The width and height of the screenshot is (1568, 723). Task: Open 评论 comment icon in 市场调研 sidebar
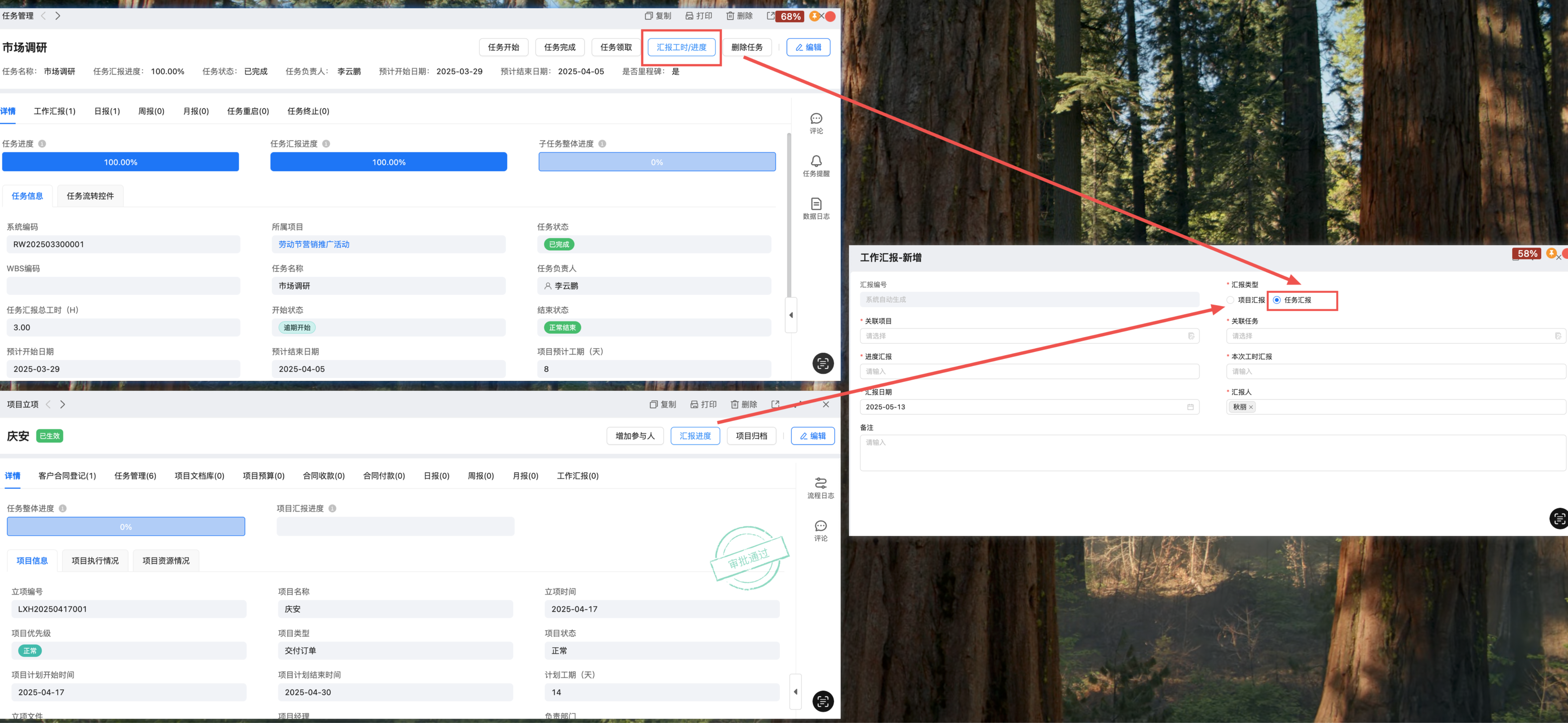point(816,118)
